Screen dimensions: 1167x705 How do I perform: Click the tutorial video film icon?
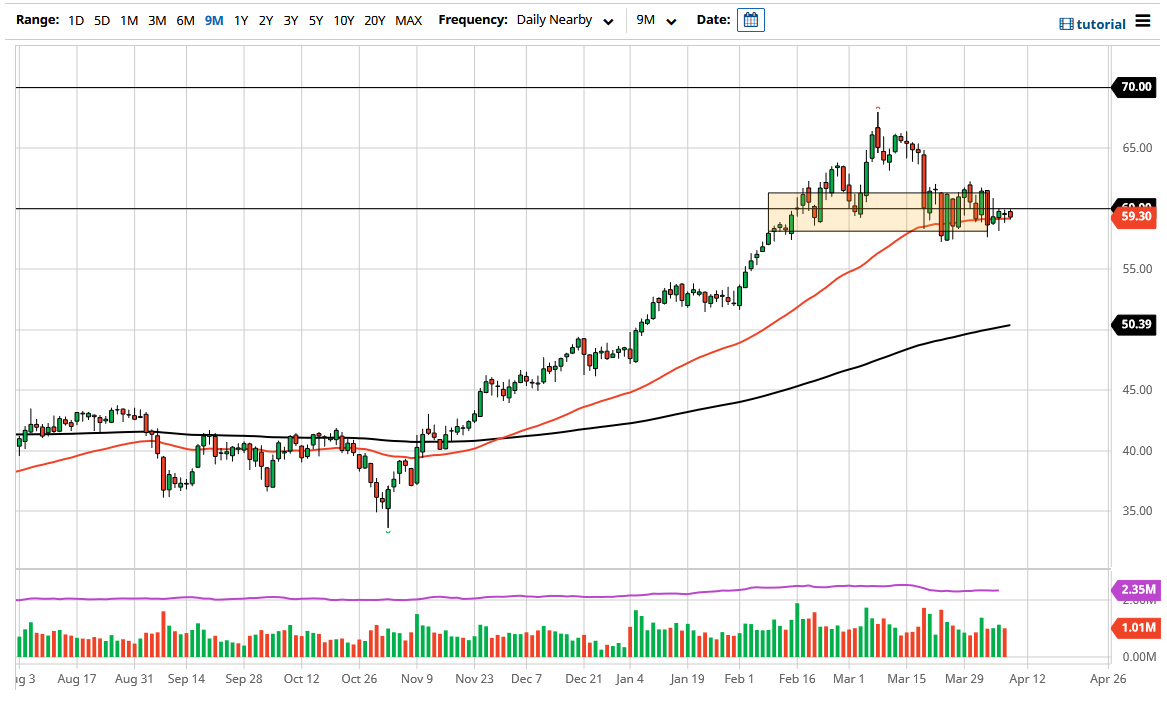pos(1069,24)
